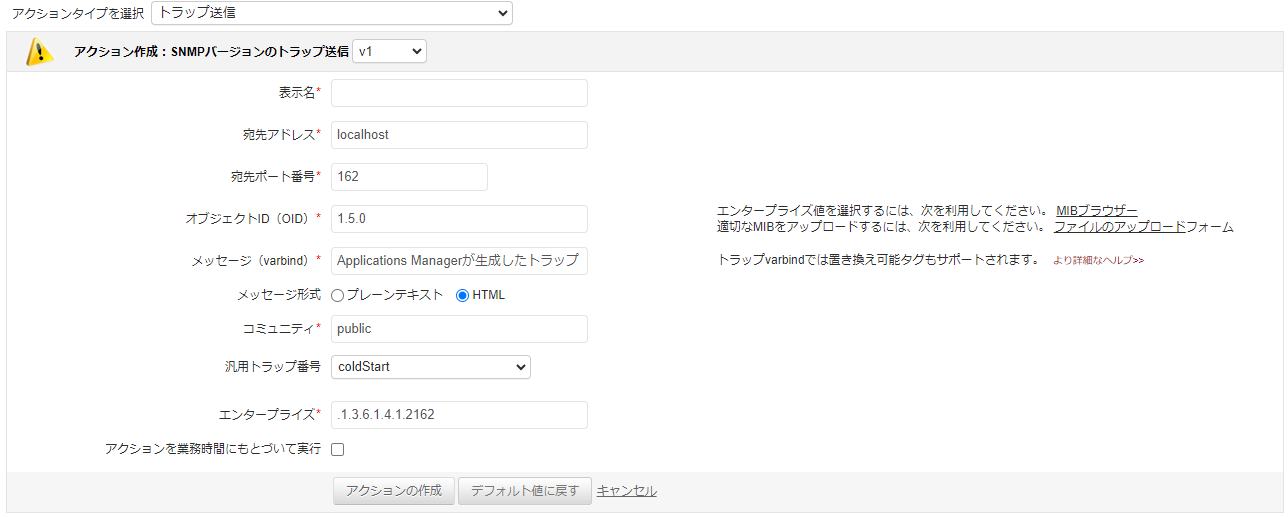
Task: Select the HTML message format radio button
Action: coord(462,295)
